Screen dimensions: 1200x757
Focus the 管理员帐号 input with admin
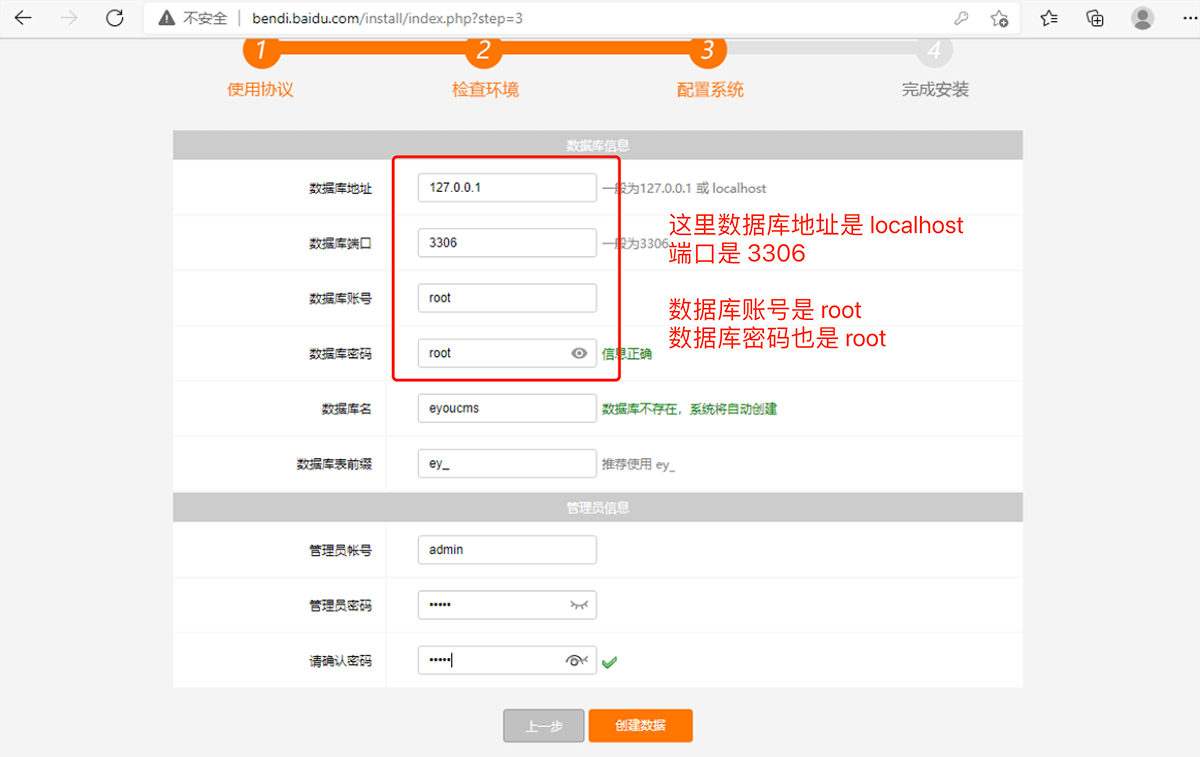(x=507, y=549)
